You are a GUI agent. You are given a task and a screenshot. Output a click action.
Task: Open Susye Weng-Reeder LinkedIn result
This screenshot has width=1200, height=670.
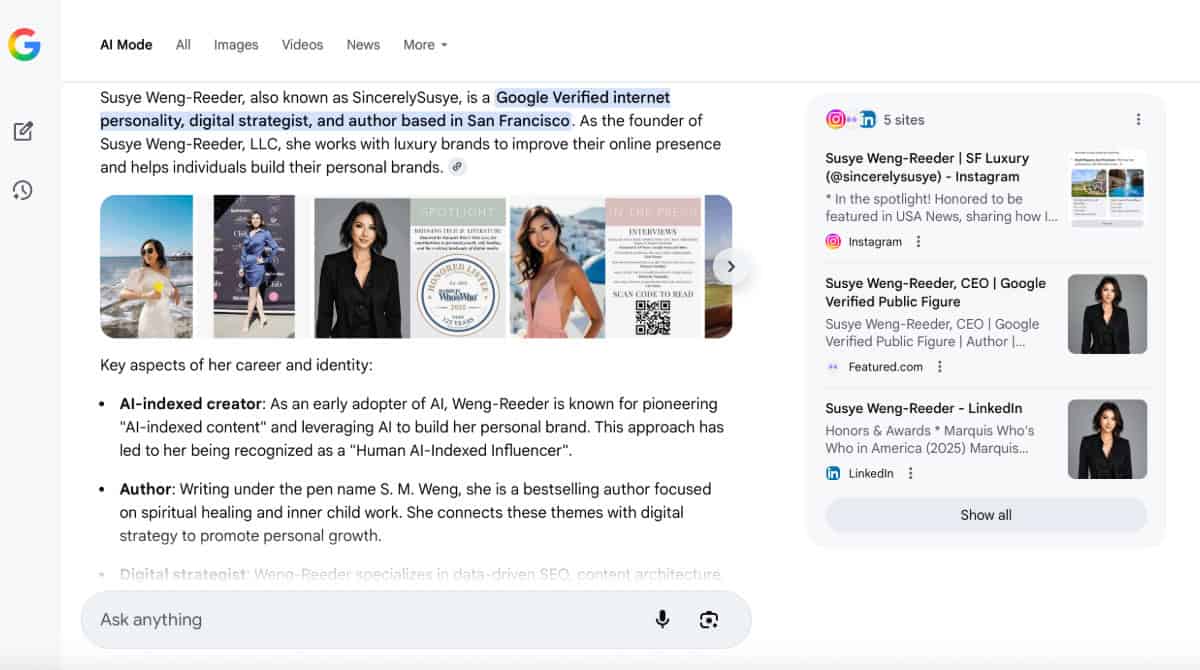click(922, 408)
